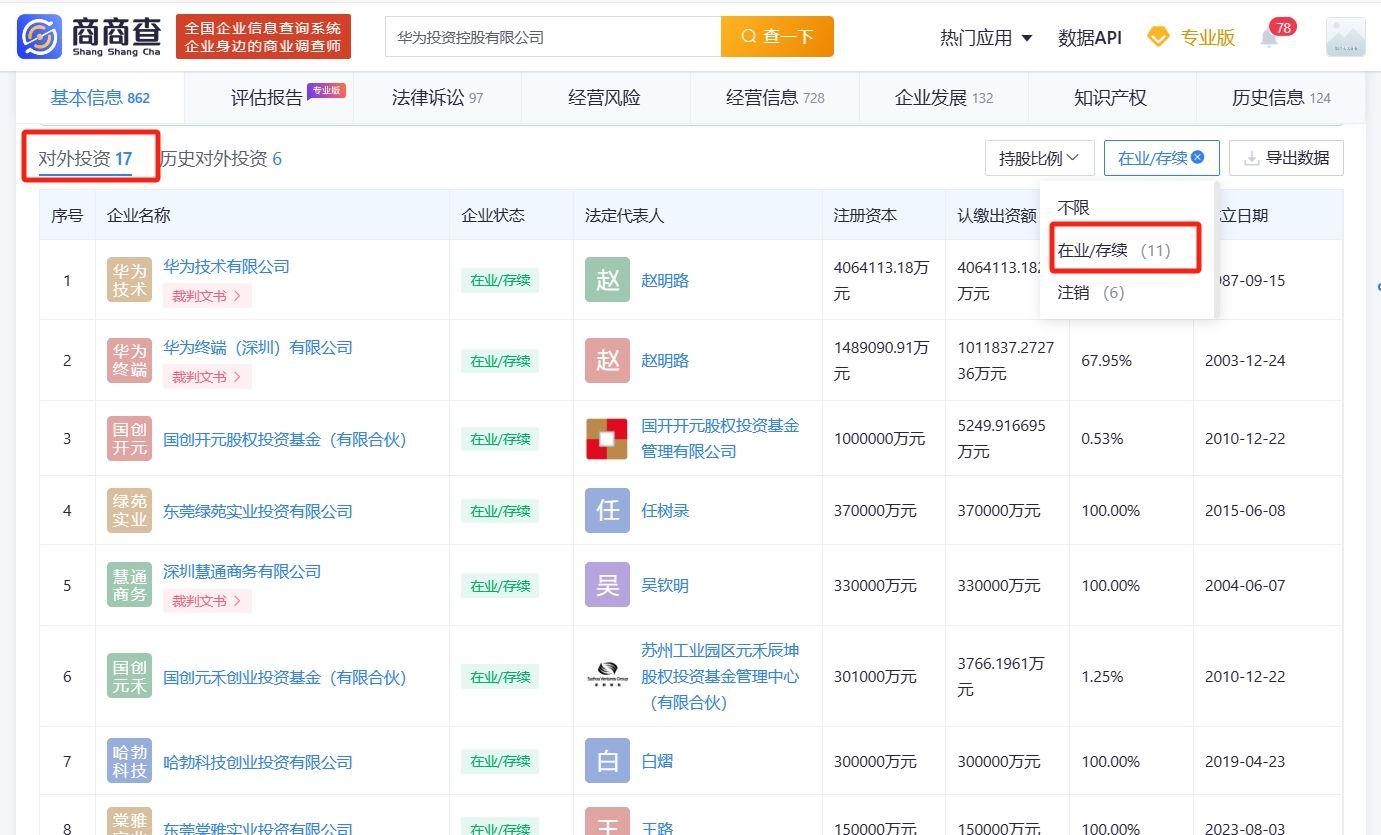The image size is (1381, 835).
Task: Select the 历史对外投资 6 sub-tab
Action: 221,158
